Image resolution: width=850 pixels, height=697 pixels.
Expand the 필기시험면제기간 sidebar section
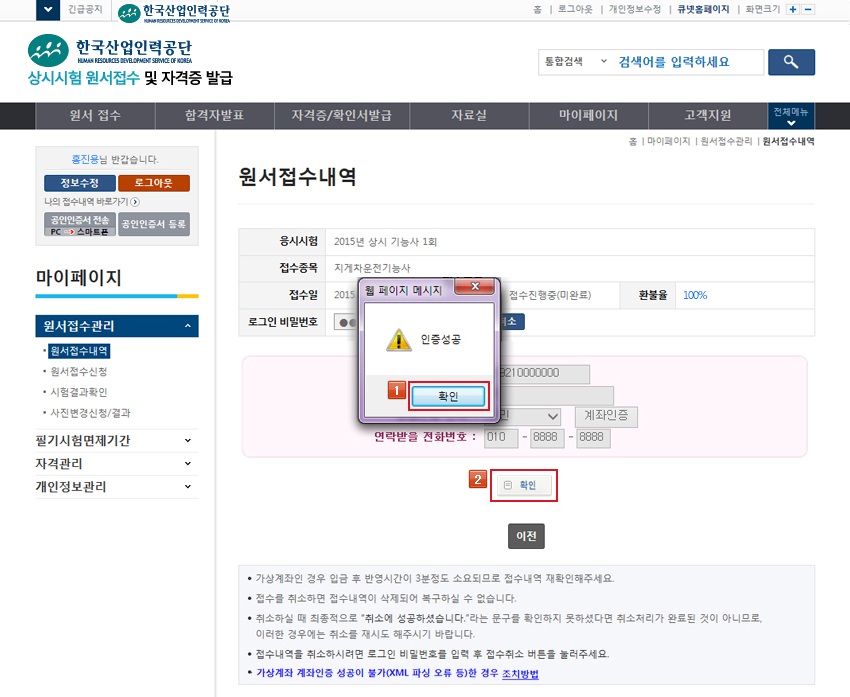[187, 440]
